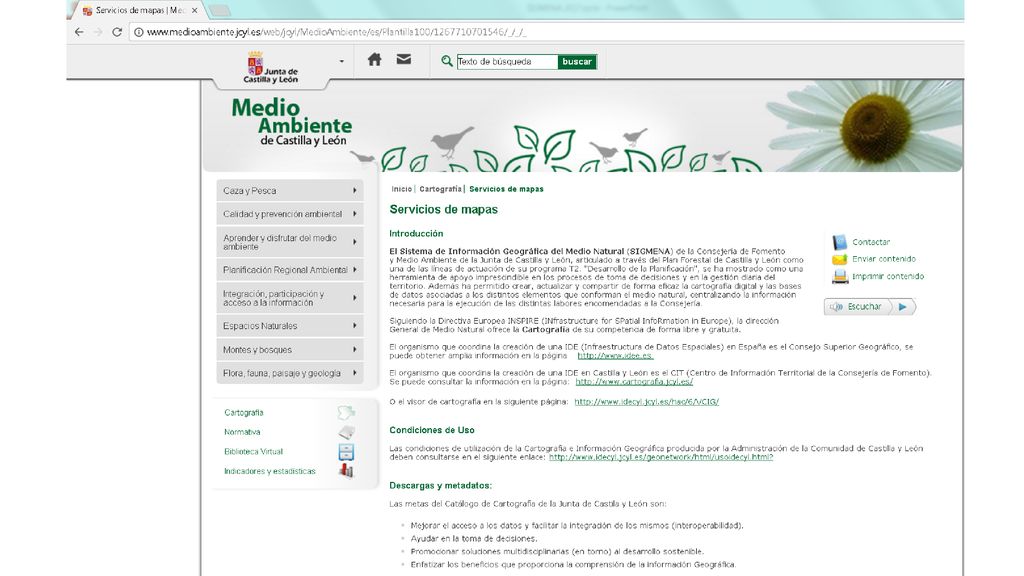The image size is (1024, 576).
Task: Click the Normativa document icon
Action: point(346,432)
